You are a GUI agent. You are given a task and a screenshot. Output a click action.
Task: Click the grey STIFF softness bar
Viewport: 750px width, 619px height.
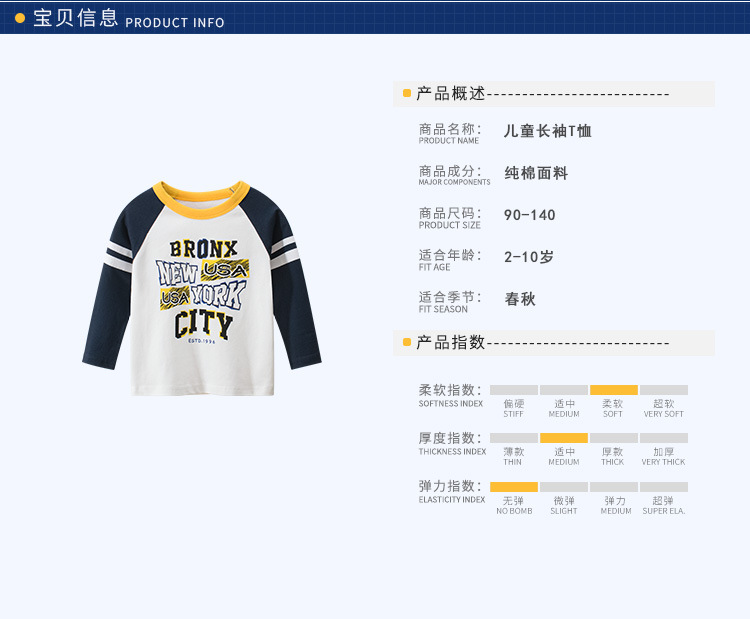[514, 390]
